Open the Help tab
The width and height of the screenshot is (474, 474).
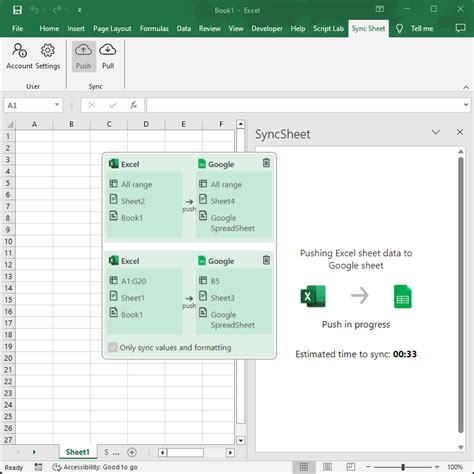298,29
